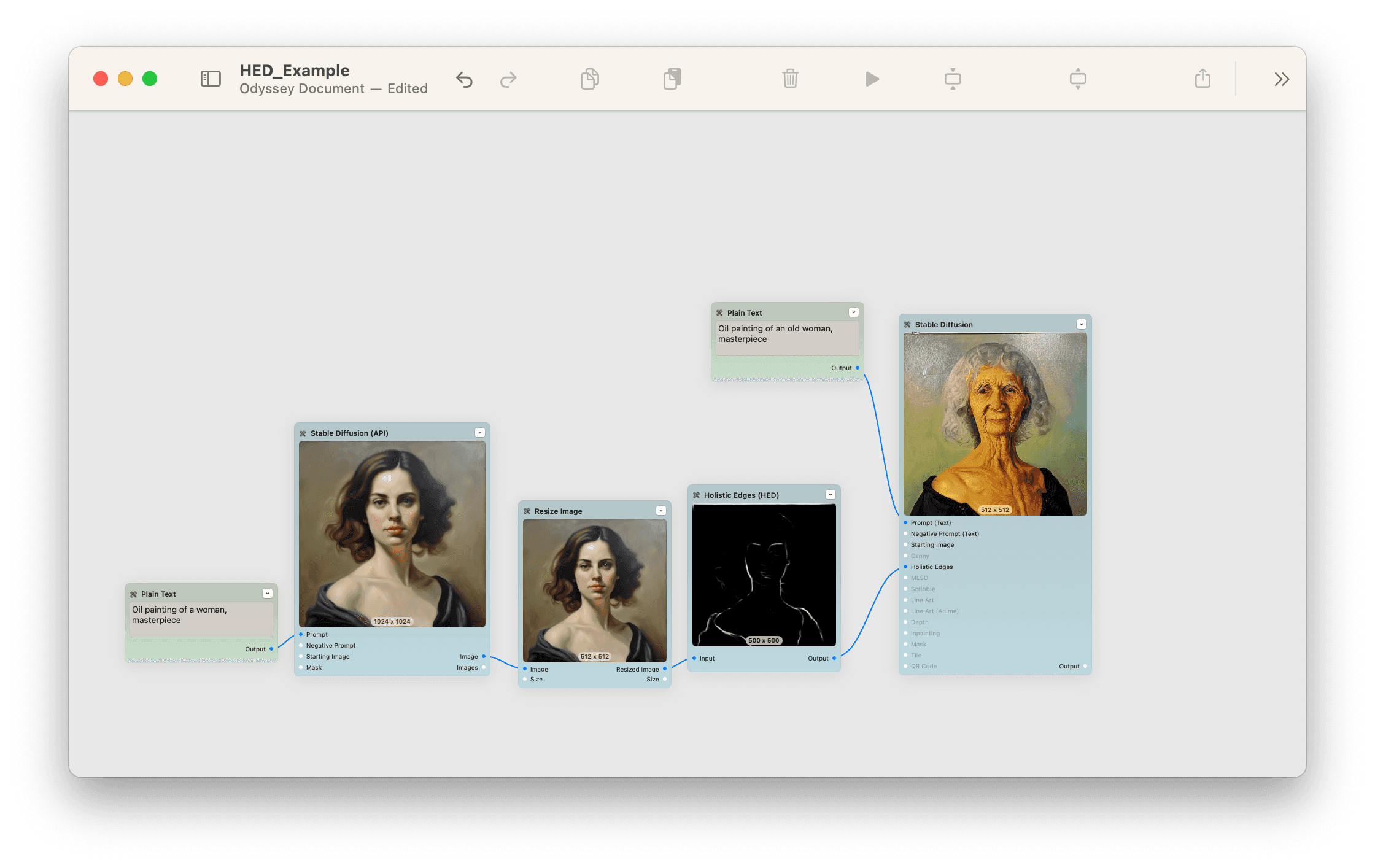This screenshot has width=1375, height=868.
Task: Open Holistic Edges (HED) node dropdown
Action: [831, 495]
